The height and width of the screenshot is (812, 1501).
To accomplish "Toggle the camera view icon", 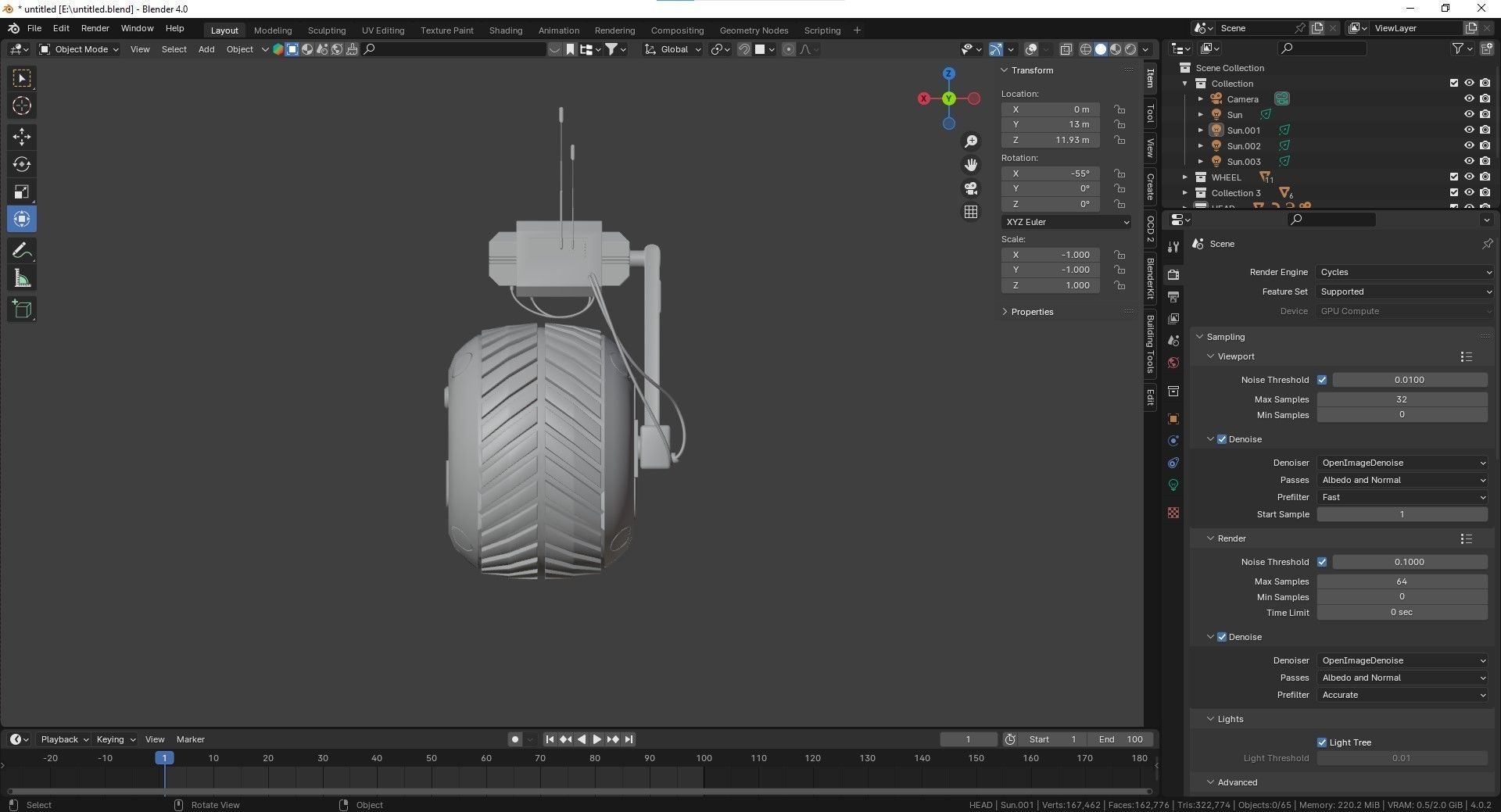I will [x=971, y=188].
